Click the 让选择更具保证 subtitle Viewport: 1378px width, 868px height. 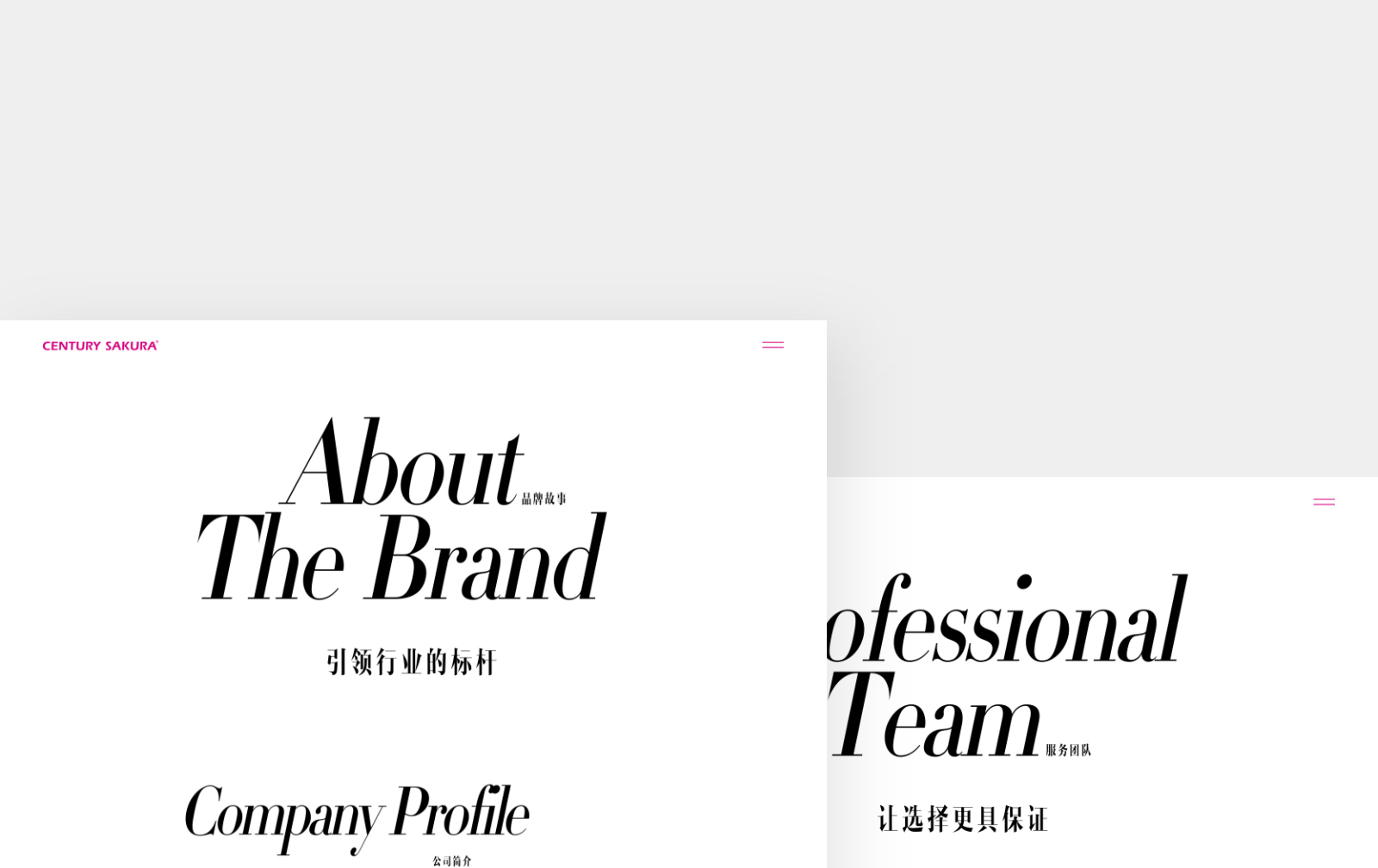[963, 819]
